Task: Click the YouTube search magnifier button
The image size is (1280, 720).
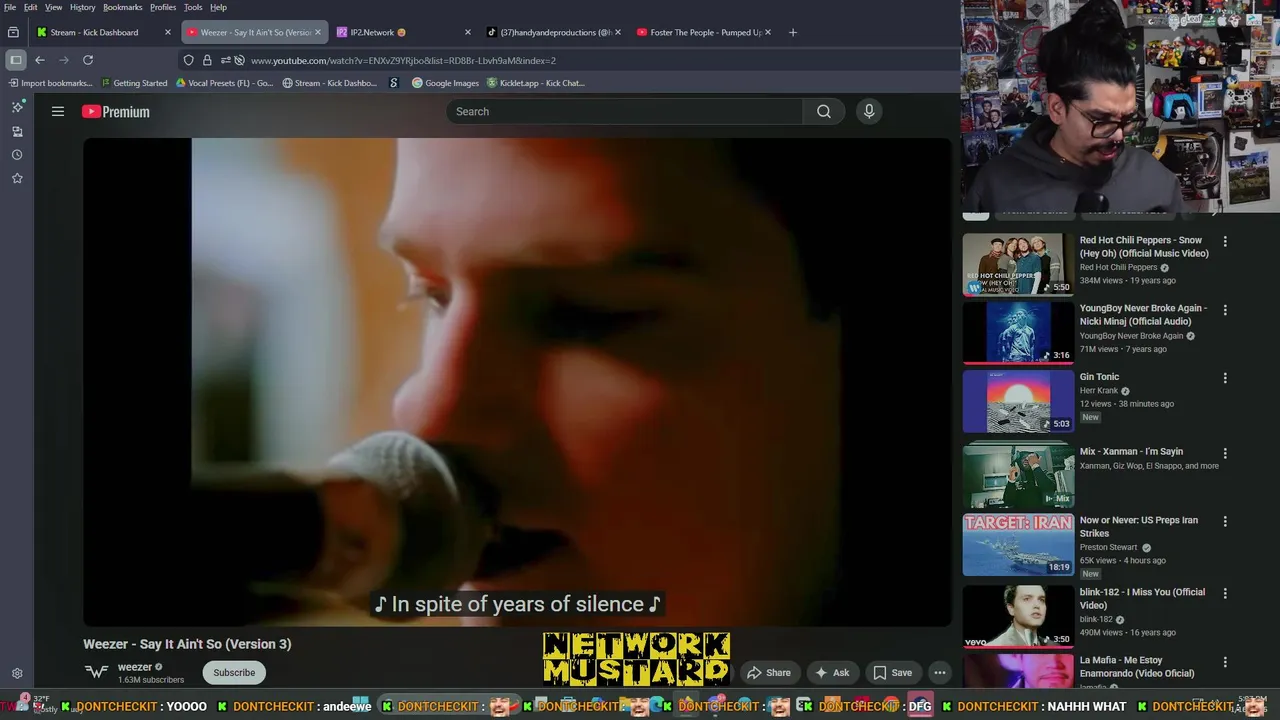Action: click(x=824, y=112)
